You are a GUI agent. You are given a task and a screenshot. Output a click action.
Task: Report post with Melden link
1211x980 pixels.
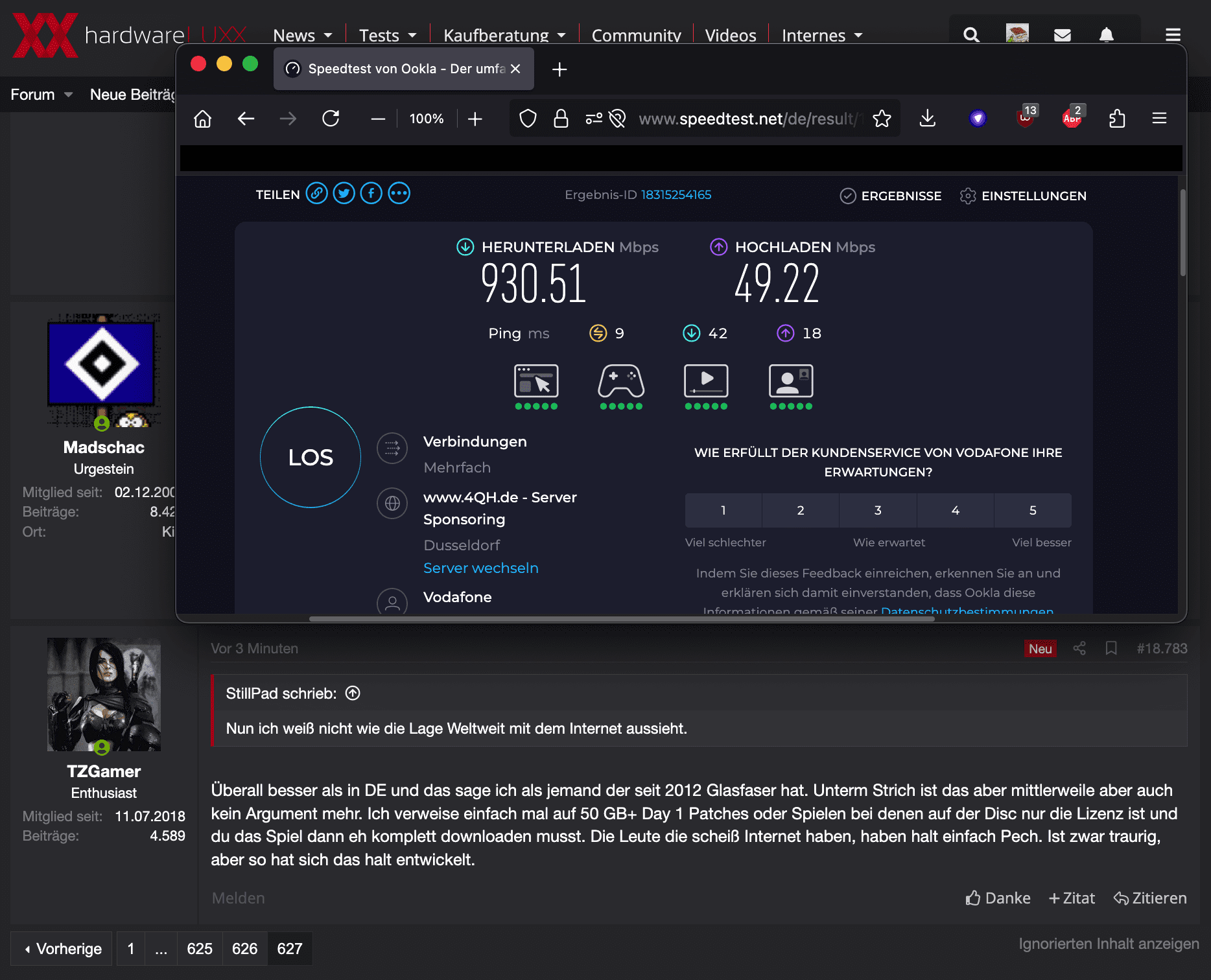[238, 898]
